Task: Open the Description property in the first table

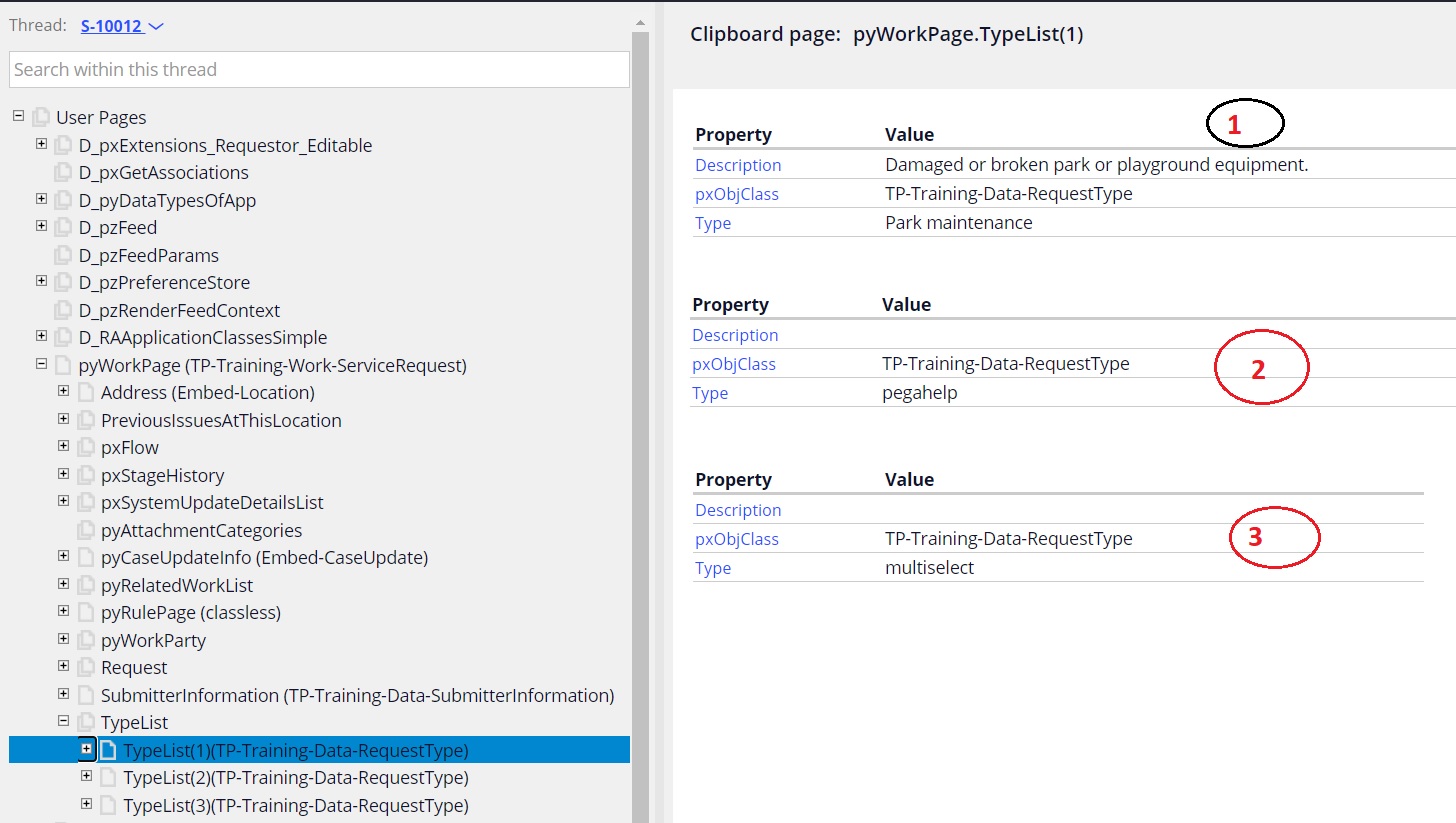Action: pos(737,164)
